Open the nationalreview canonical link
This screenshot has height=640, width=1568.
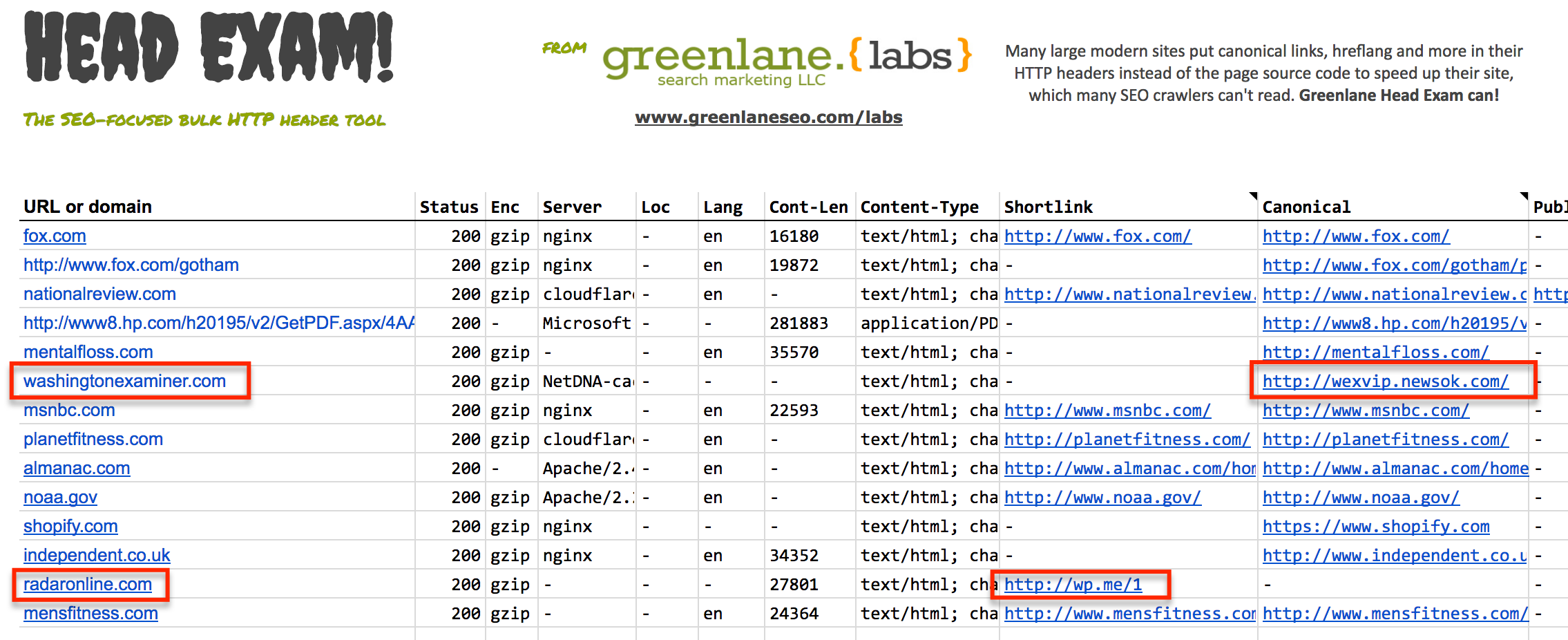pyautogui.click(x=1395, y=294)
